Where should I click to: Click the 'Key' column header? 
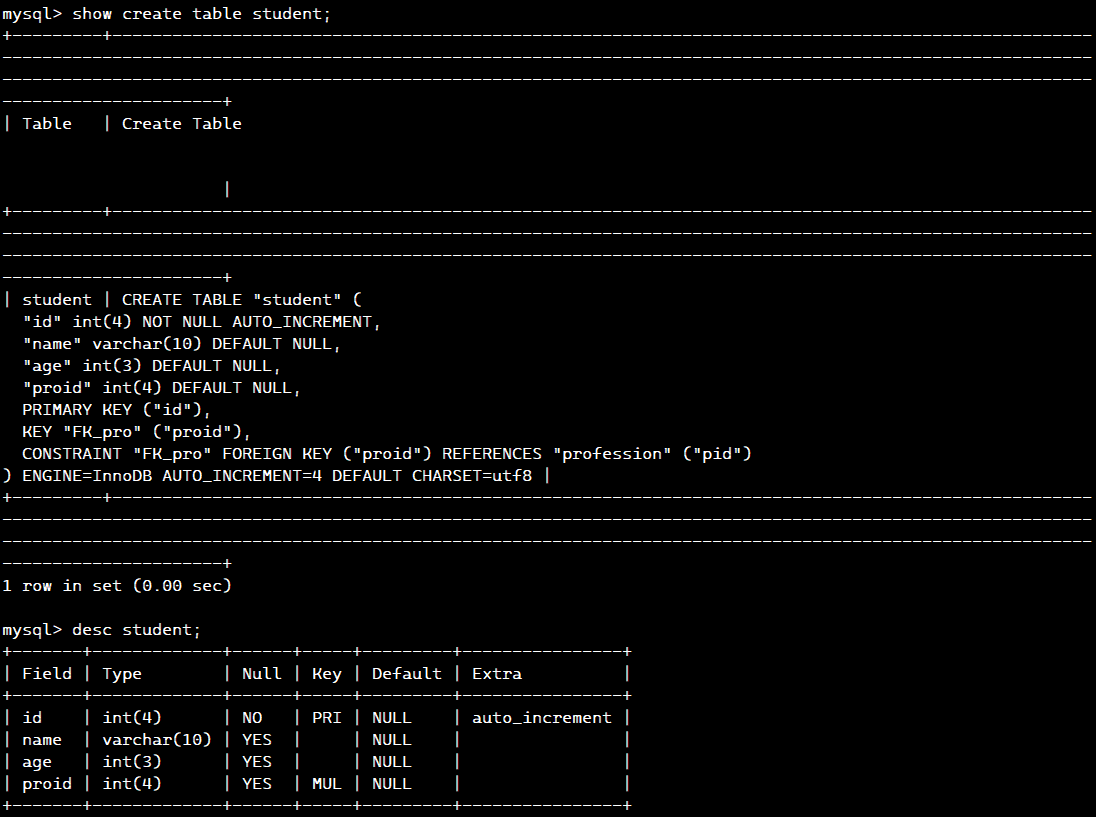pyautogui.click(x=326, y=674)
